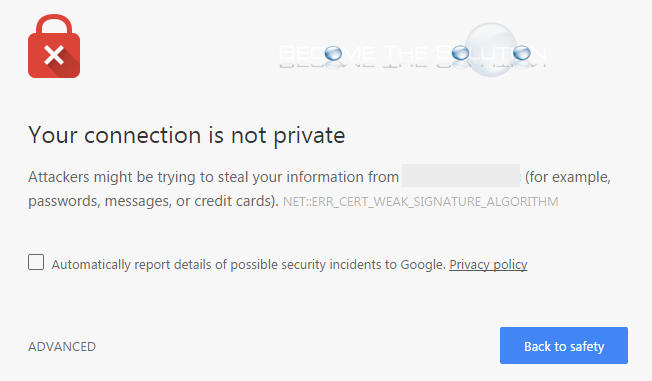Click the last blue orb in SOLUTION

[522, 53]
